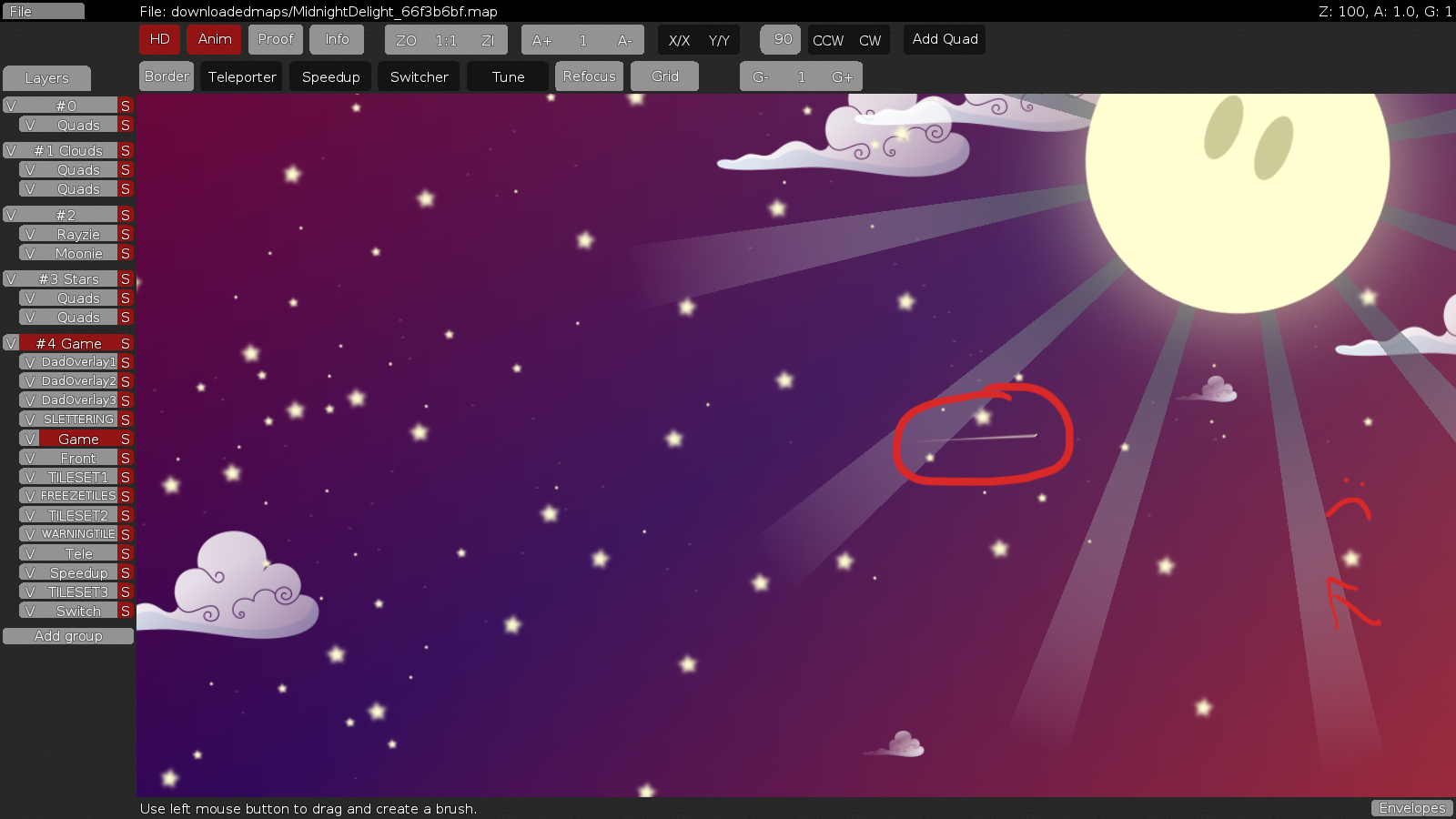Flip the brush horizontally with X/X
Screen dimensions: 1456x819
[680, 39]
